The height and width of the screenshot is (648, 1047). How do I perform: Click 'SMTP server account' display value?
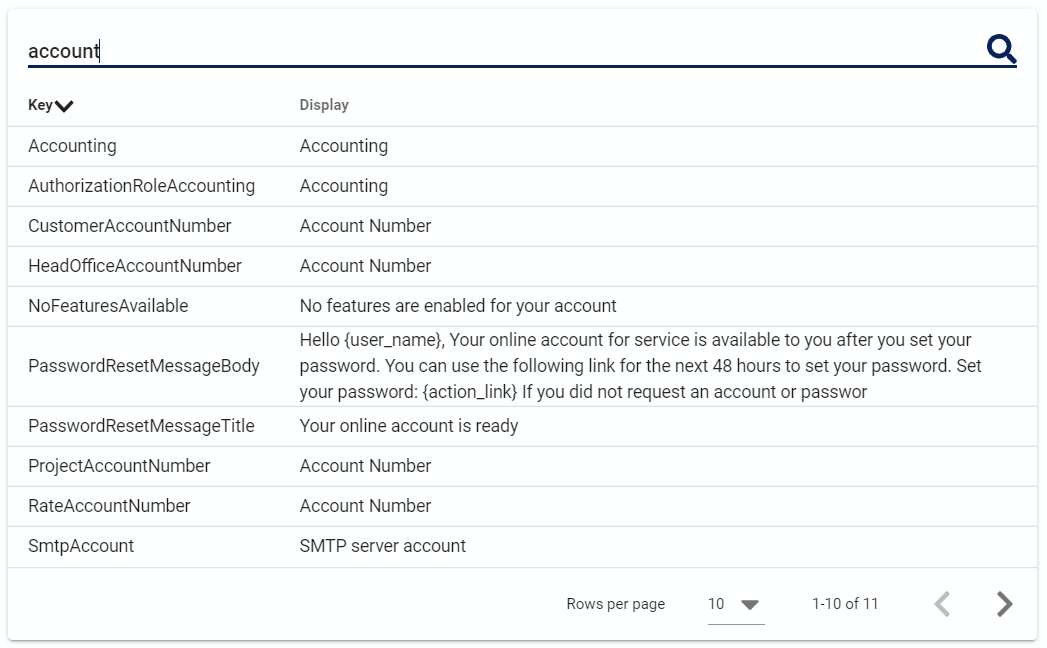(383, 546)
